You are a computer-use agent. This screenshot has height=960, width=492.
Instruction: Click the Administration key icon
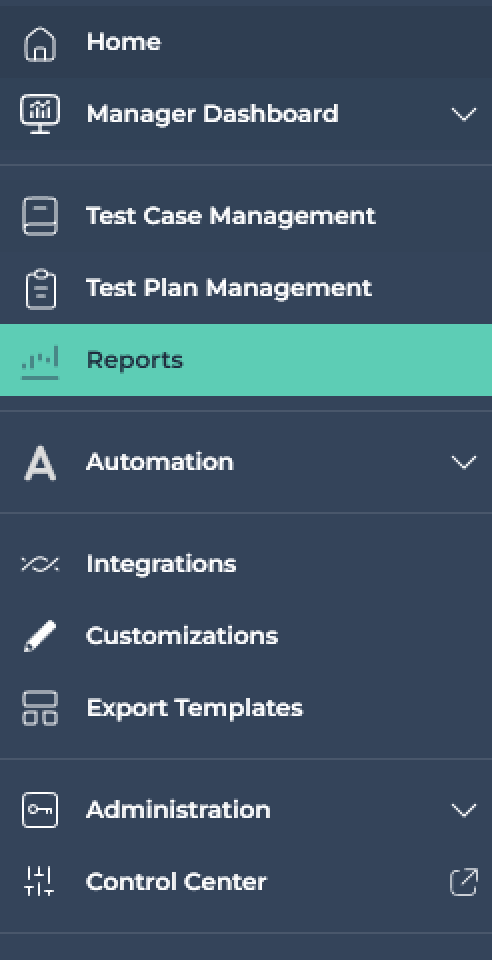[x=40, y=810]
